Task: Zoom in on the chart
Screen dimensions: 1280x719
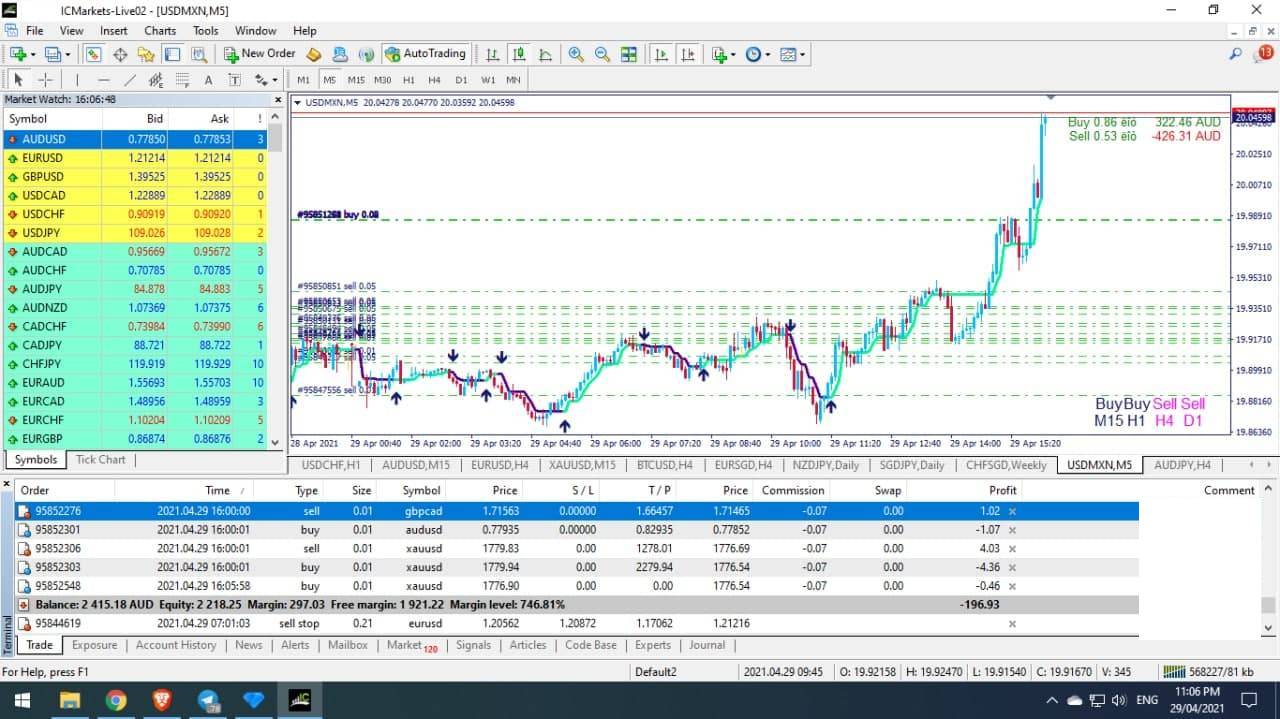Action: pyautogui.click(x=576, y=54)
